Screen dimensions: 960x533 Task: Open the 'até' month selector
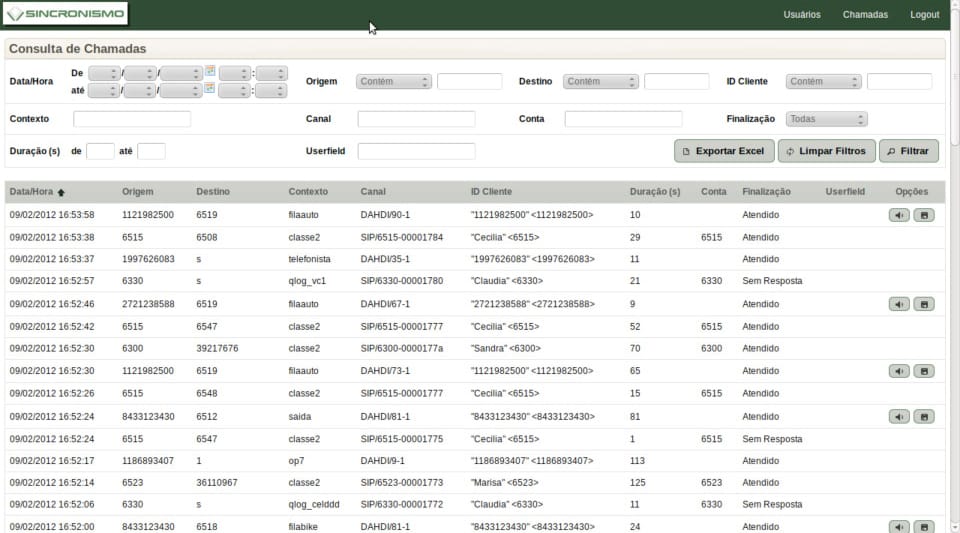pyautogui.click(x=140, y=91)
